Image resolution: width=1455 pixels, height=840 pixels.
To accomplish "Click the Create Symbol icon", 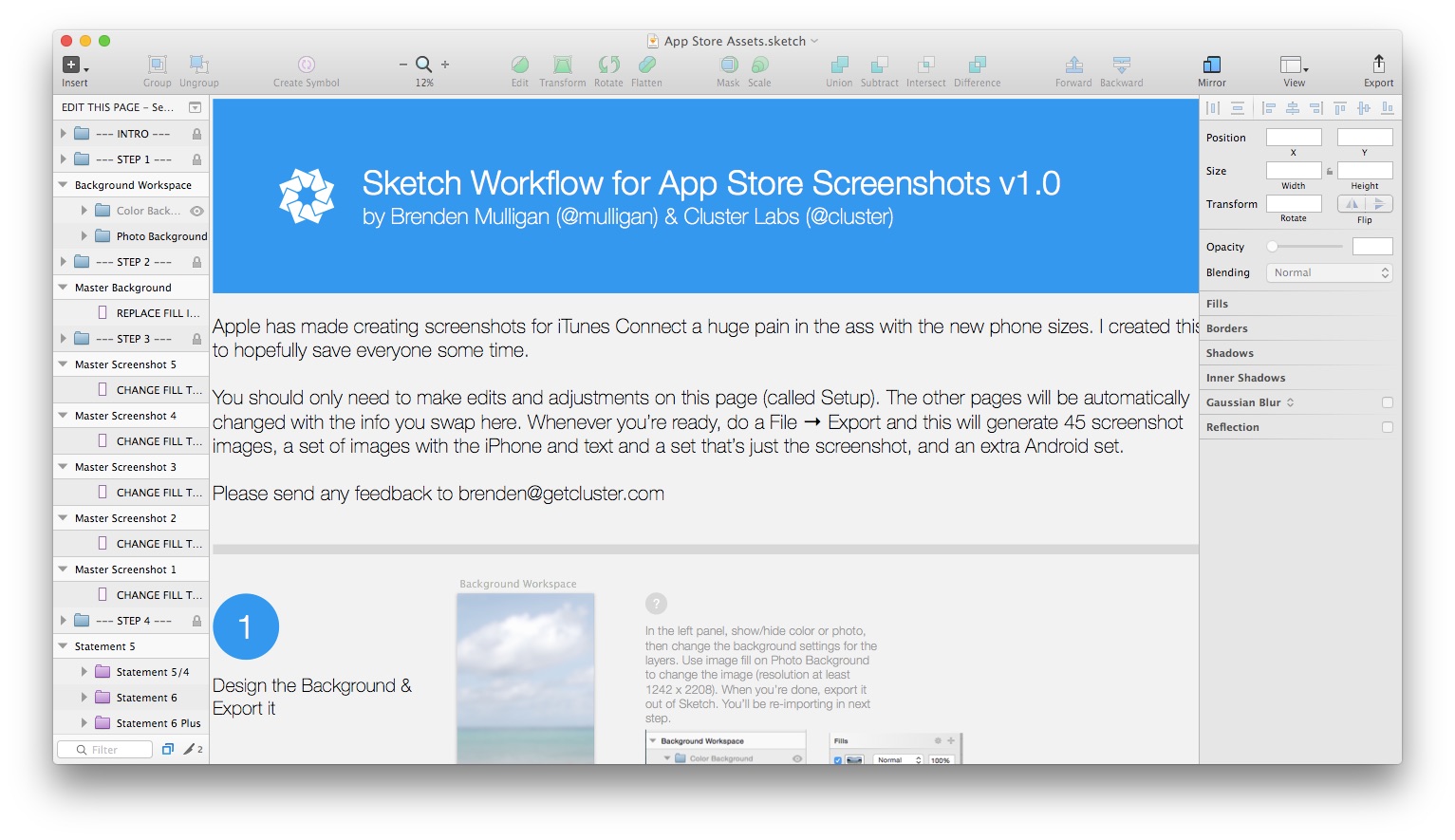I will point(306,65).
